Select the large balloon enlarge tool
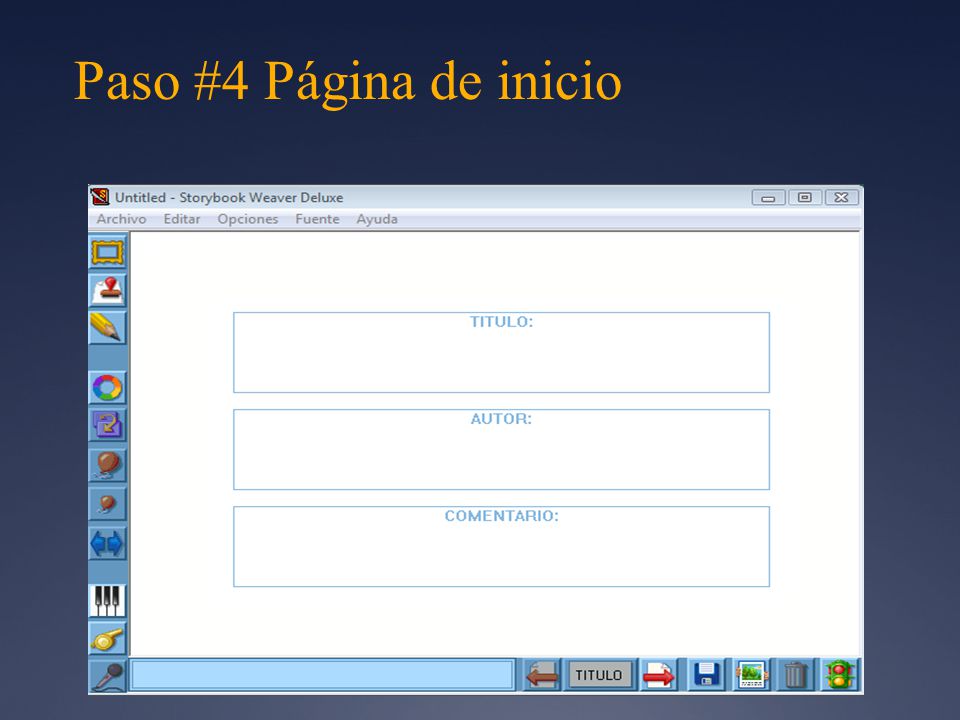 click(108, 465)
